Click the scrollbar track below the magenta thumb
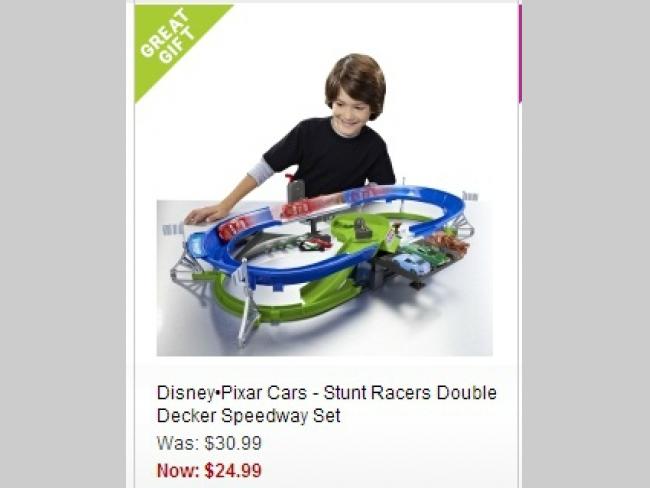The width and height of the screenshot is (650, 488). click(520, 294)
